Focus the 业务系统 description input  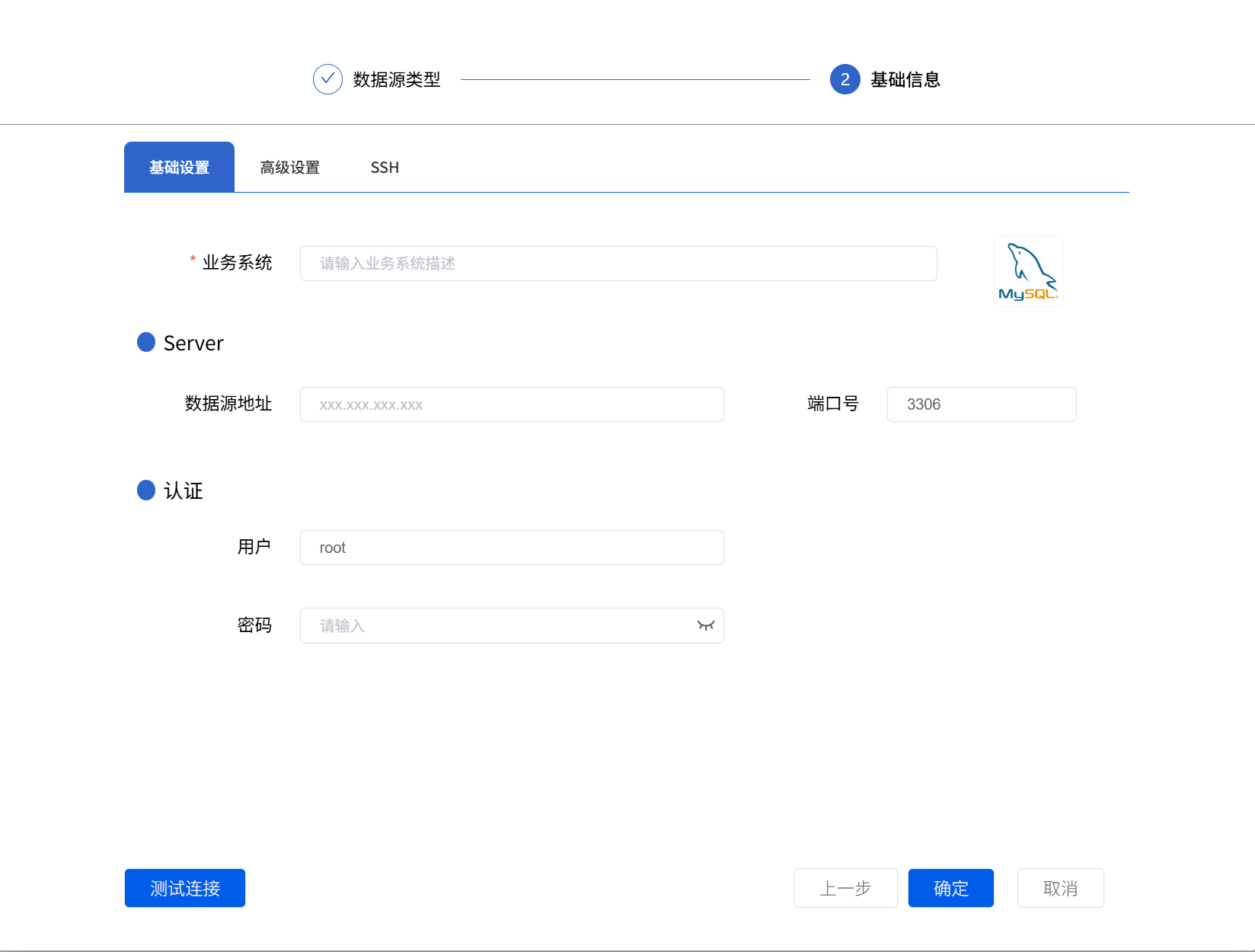point(618,264)
